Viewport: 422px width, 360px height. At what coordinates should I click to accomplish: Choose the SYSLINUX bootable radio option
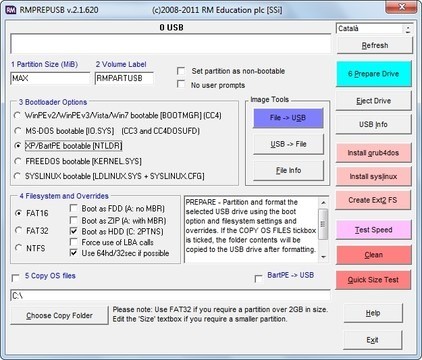17,176
